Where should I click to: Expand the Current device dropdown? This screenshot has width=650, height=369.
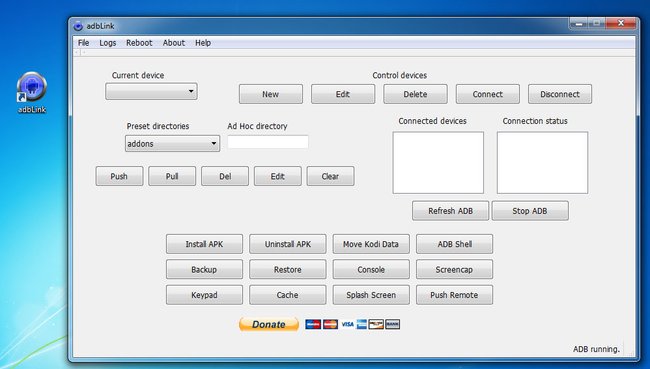pyautogui.click(x=151, y=91)
